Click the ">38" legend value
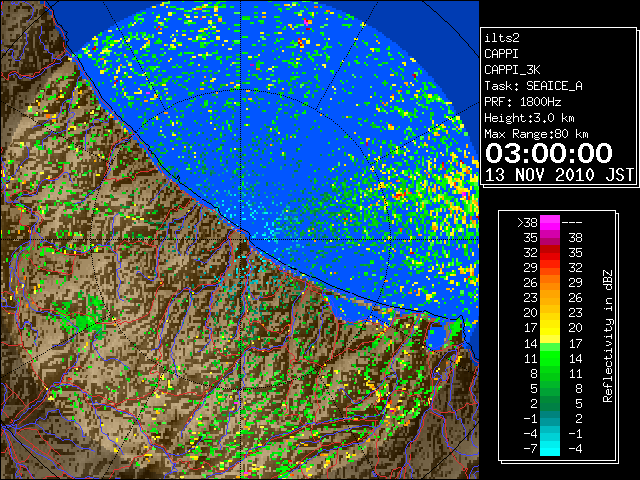Viewport: 640px width, 480px height. pyautogui.click(x=527, y=222)
